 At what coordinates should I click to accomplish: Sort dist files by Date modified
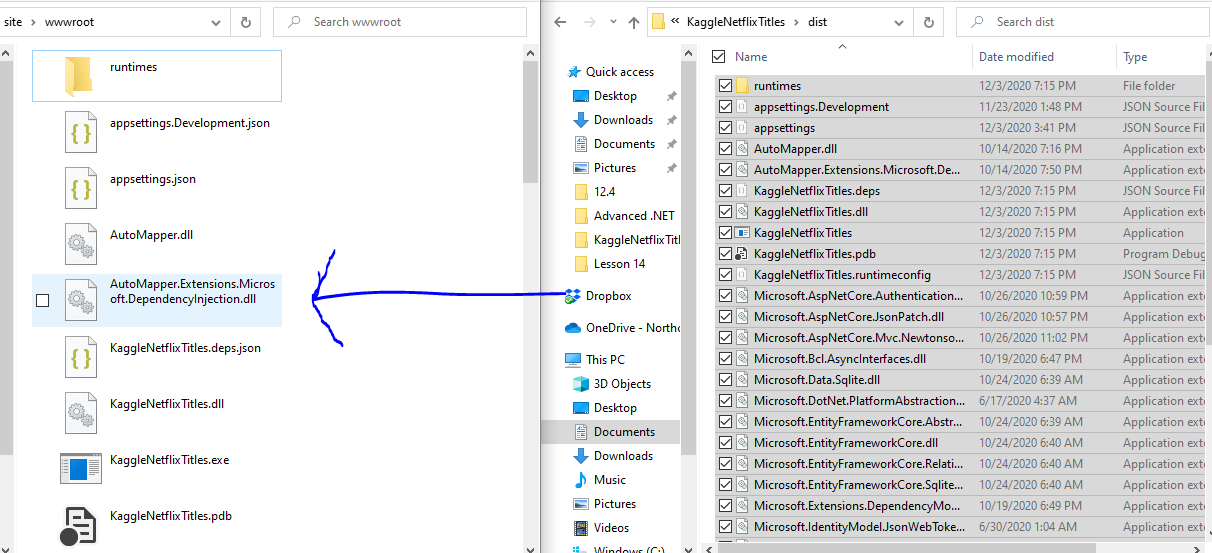1016,57
